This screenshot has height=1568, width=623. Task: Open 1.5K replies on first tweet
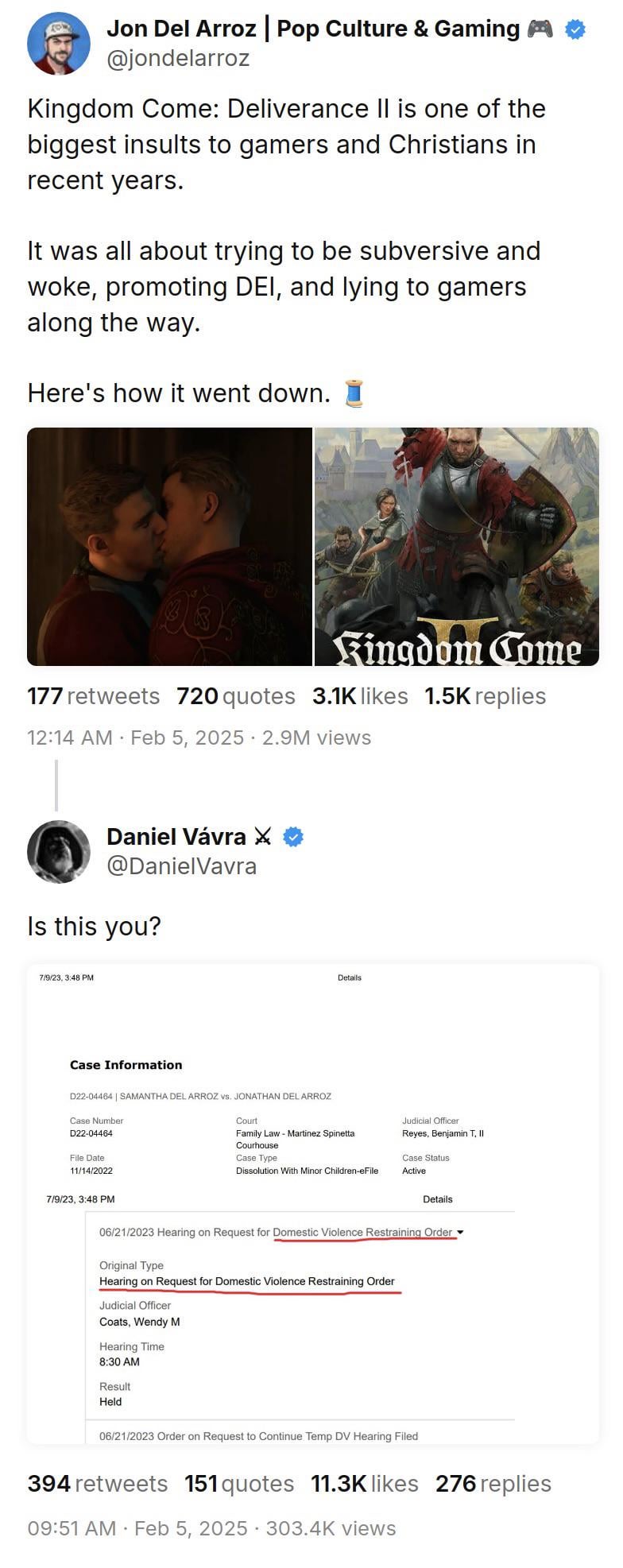(x=486, y=696)
